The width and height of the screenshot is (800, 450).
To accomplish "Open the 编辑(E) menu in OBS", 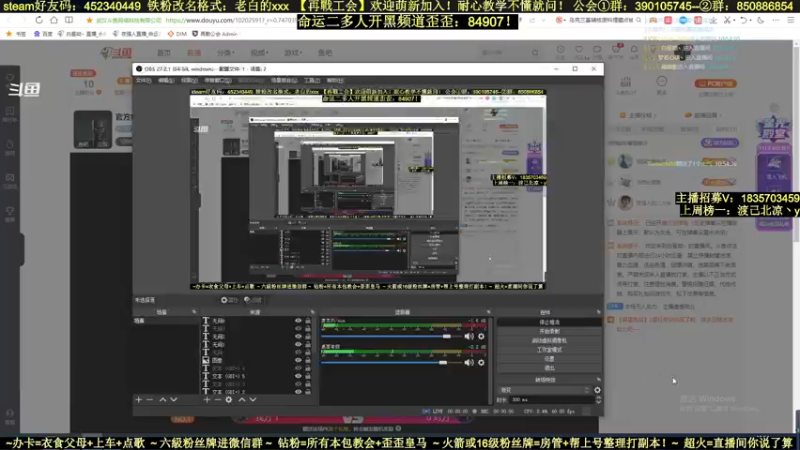I will (x=166, y=81).
